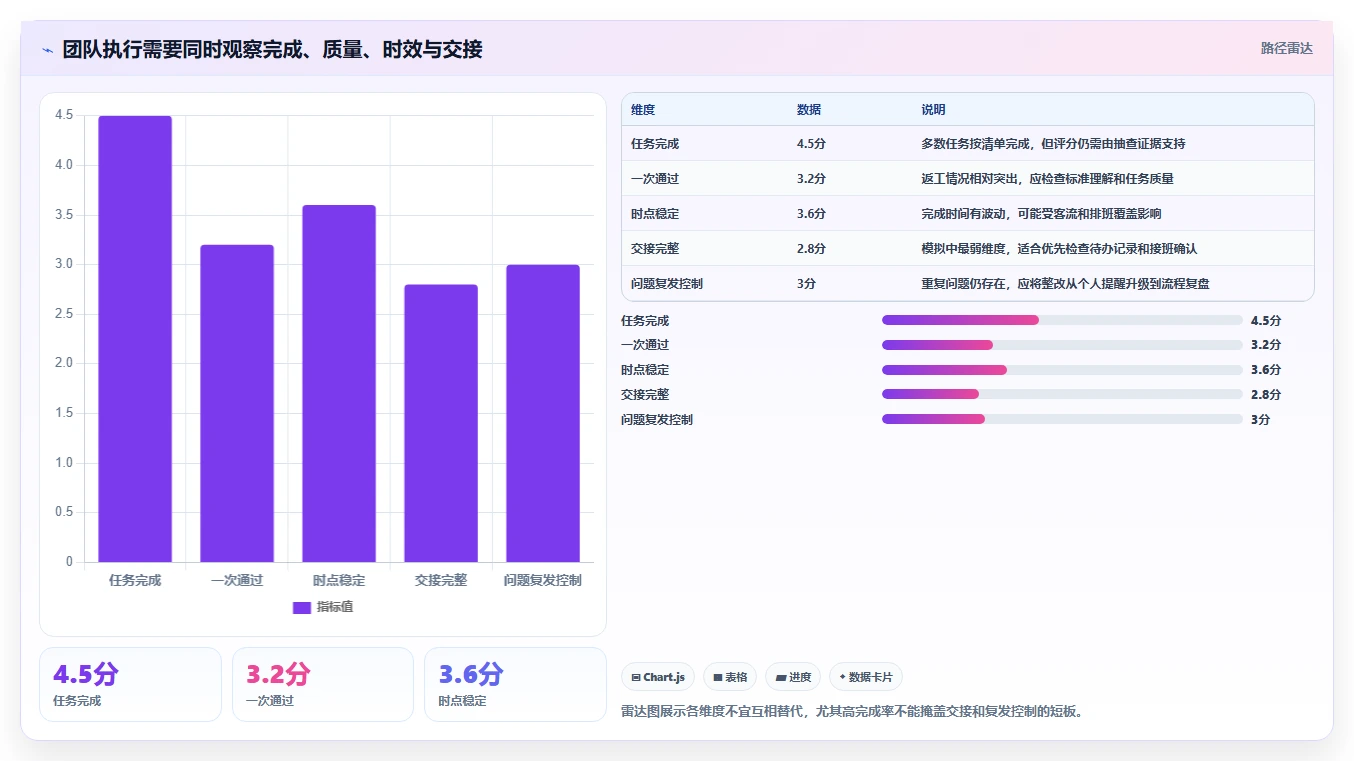Click the 一次通过 x-axis label under the chart

[x=237, y=581]
